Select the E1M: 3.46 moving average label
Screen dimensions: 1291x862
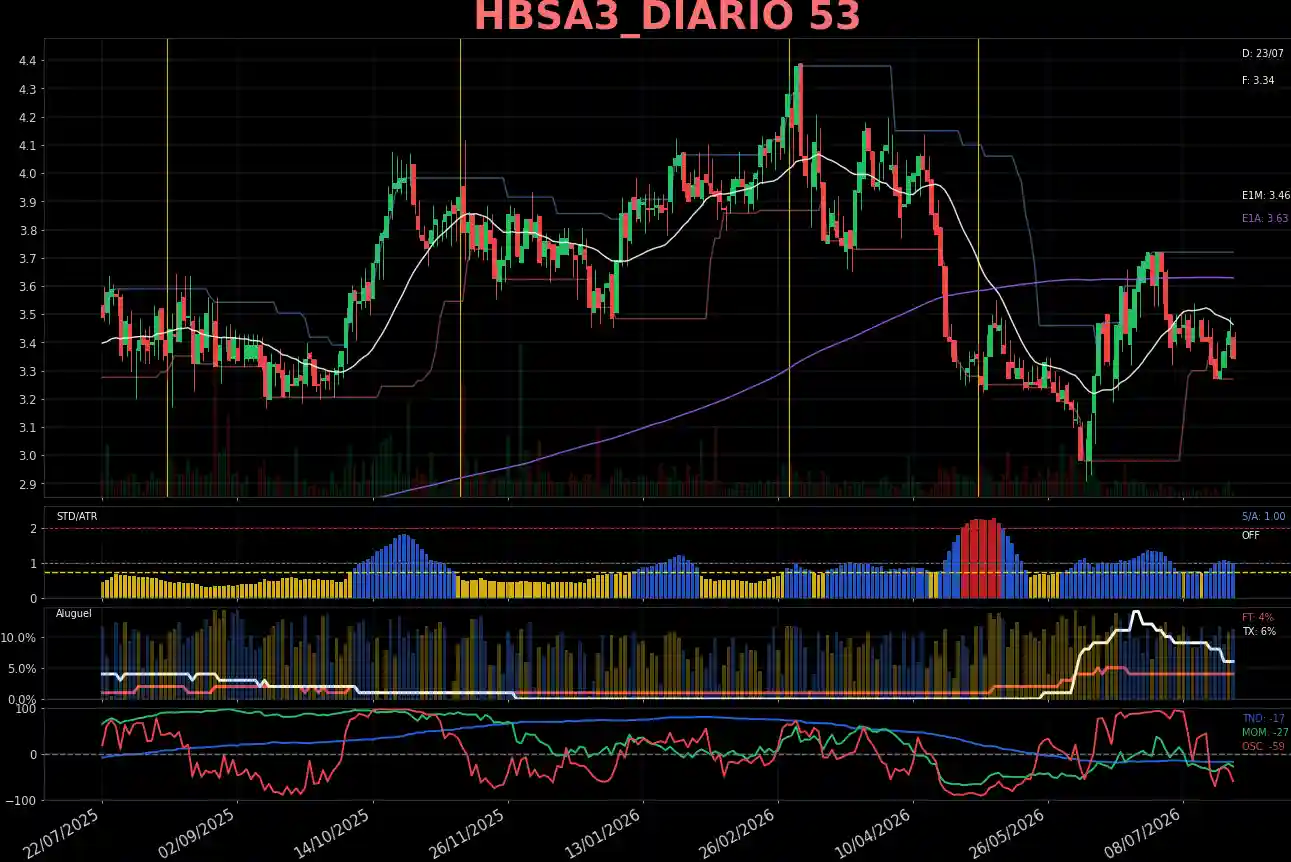[1265, 196]
